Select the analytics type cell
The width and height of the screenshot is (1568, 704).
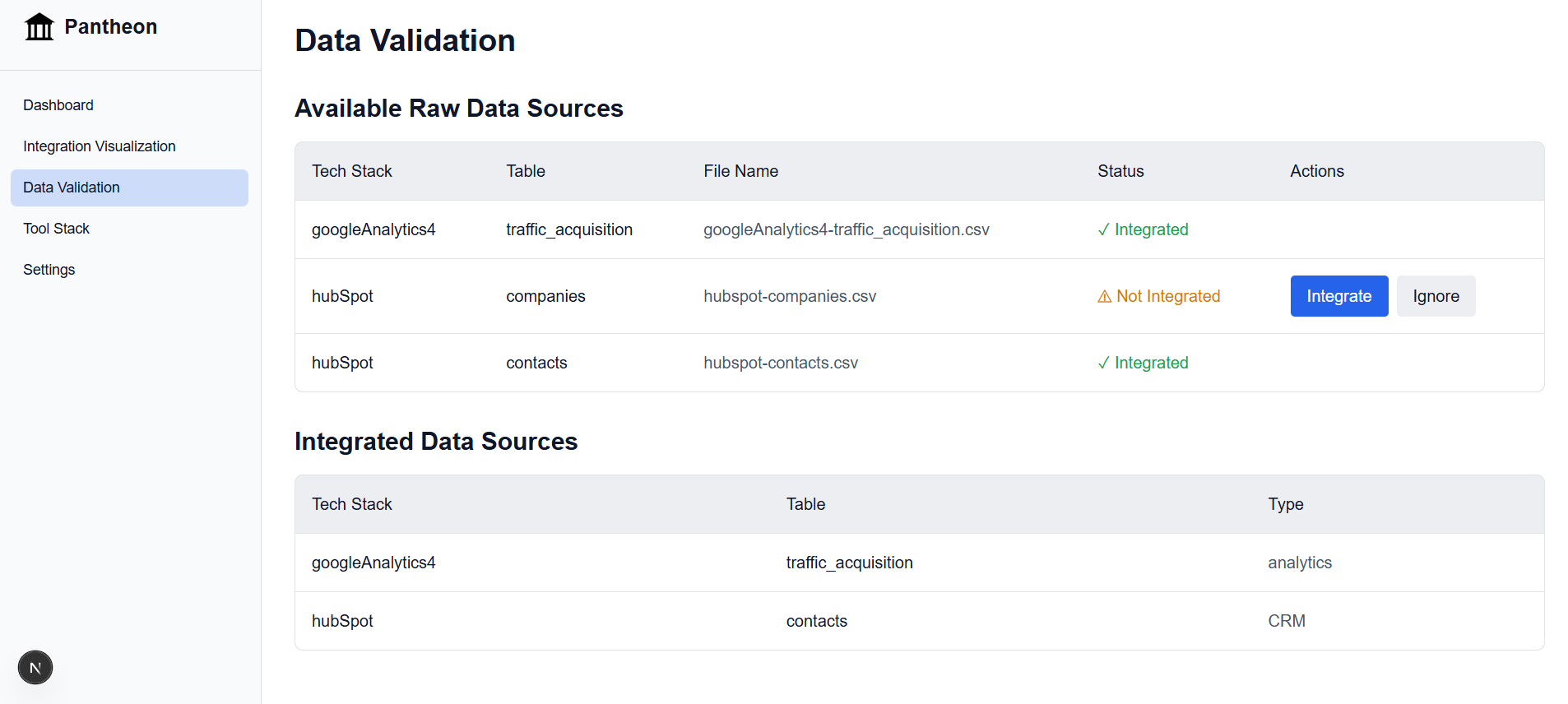(1300, 563)
